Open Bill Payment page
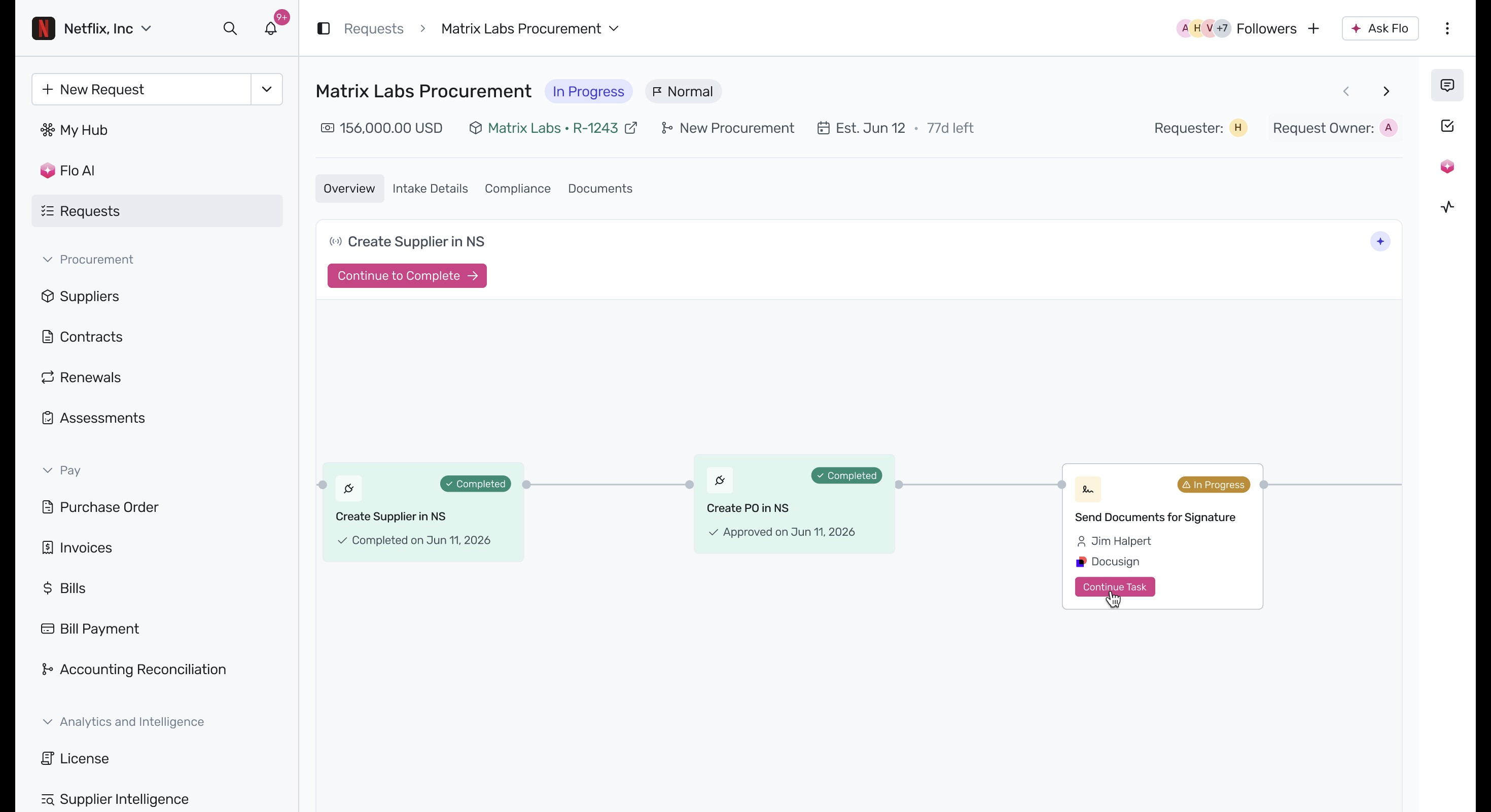Image resolution: width=1491 pixels, height=812 pixels. 157,629
